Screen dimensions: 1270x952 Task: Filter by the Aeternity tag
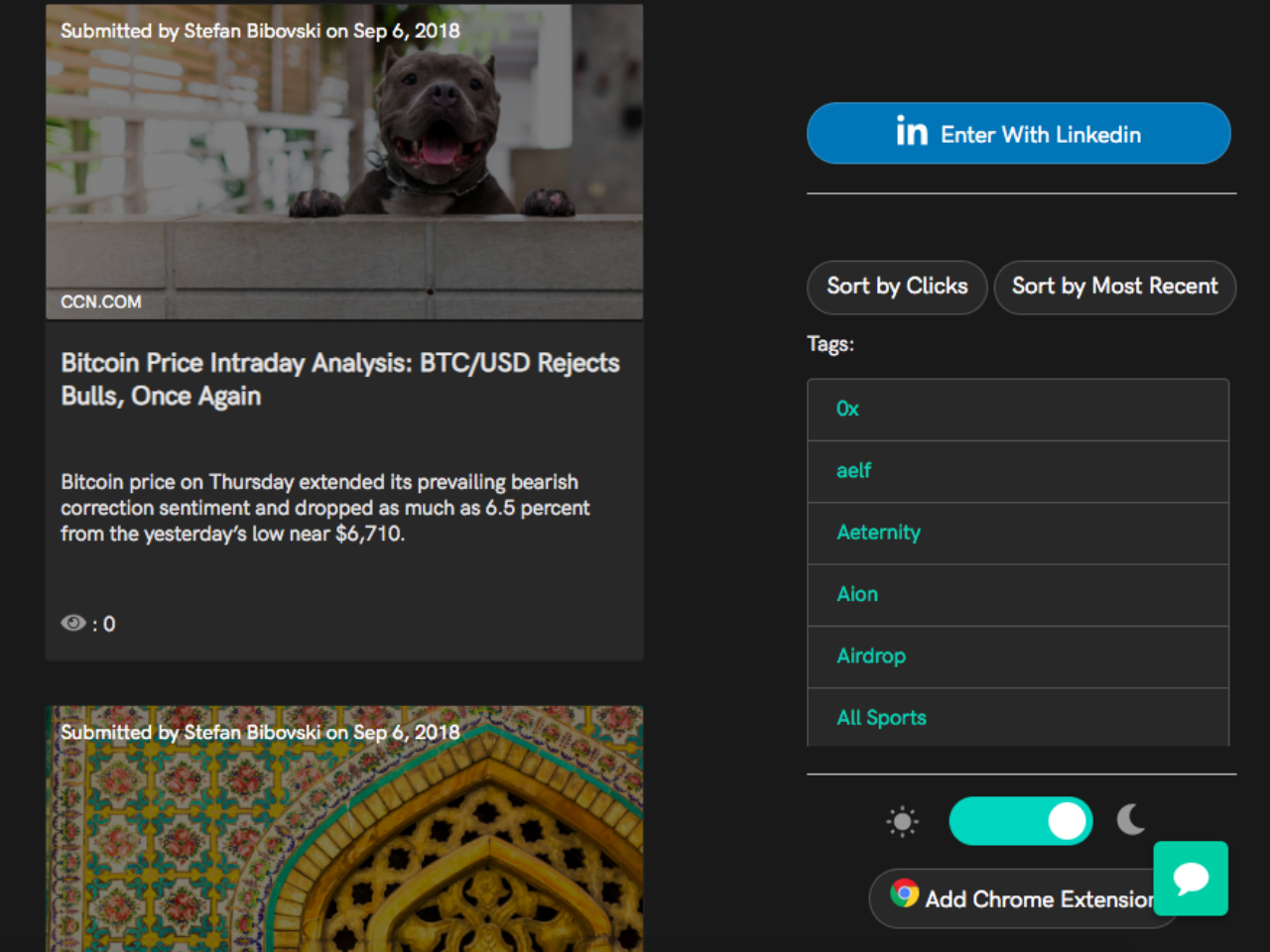(x=1018, y=533)
